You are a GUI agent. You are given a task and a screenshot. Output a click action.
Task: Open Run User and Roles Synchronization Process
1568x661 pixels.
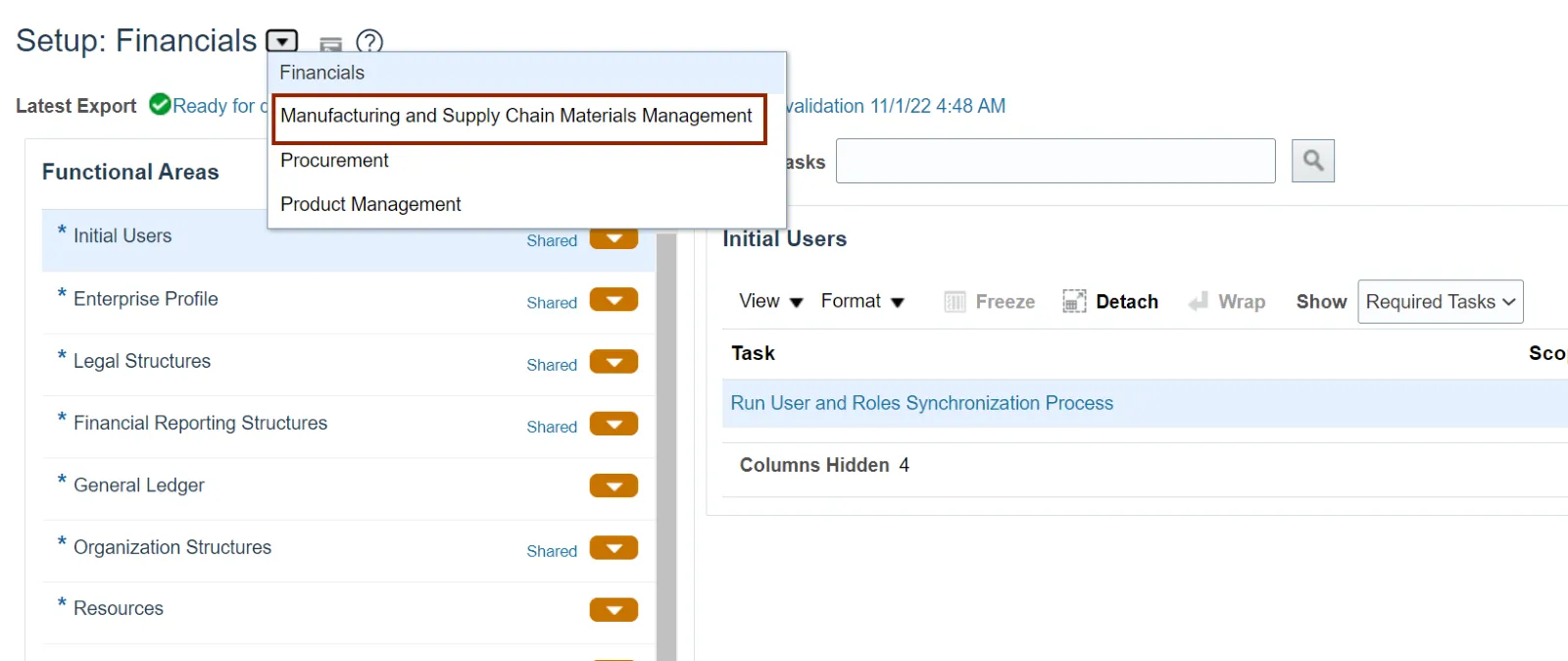coord(921,403)
